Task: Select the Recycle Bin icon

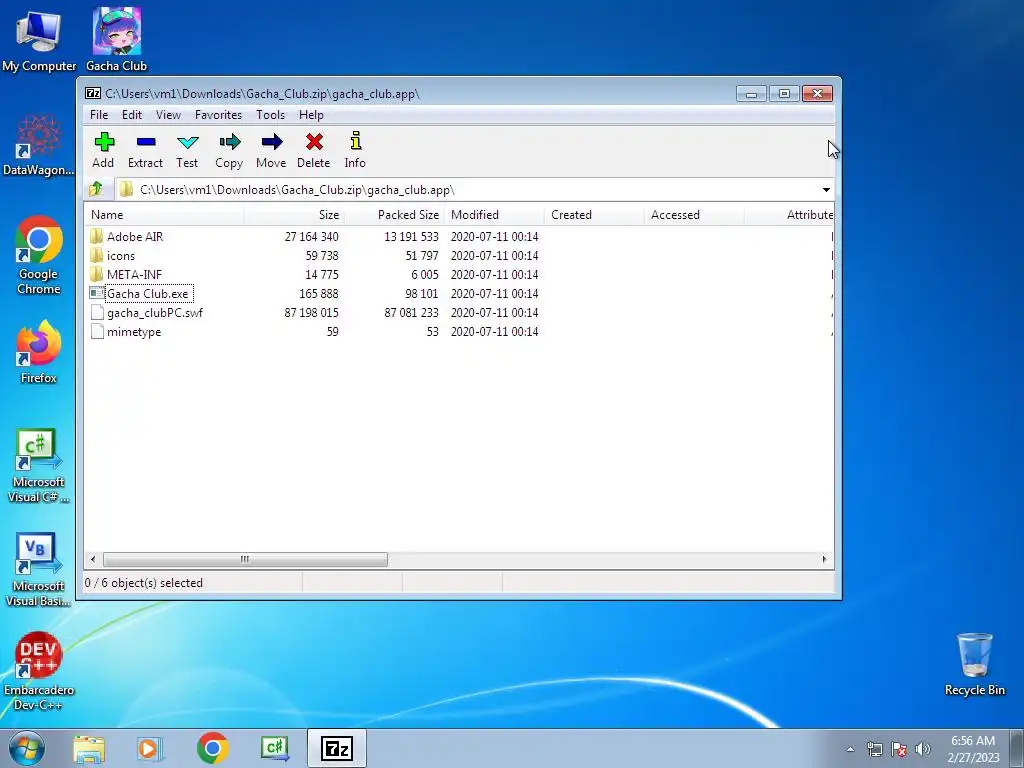Action: point(974,665)
